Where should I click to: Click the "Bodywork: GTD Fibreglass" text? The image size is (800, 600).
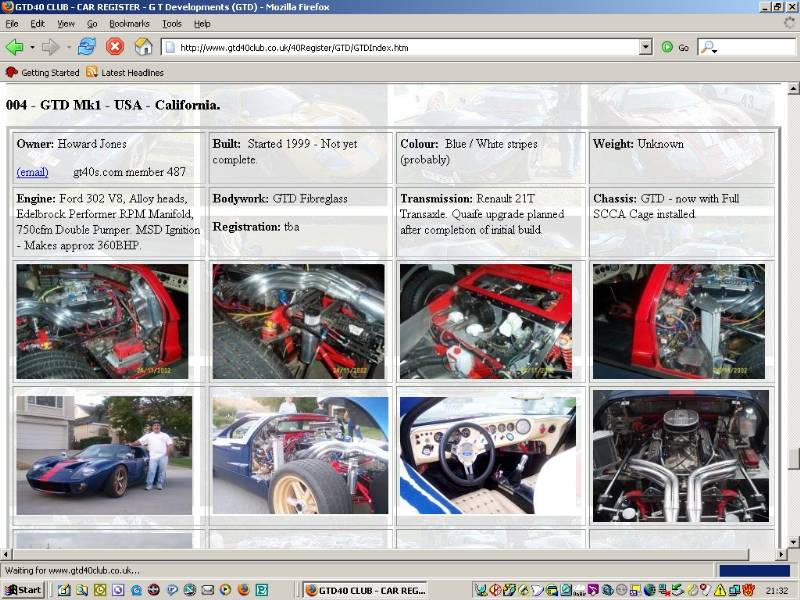tap(280, 198)
